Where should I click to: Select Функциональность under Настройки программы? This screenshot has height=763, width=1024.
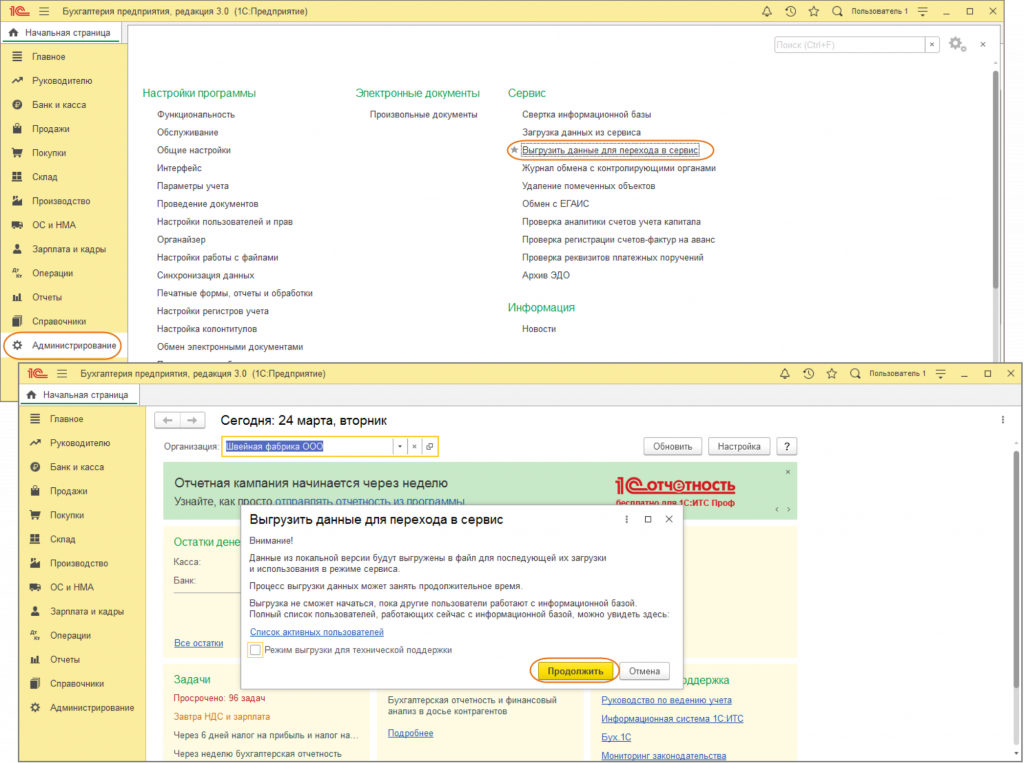tap(196, 115)
